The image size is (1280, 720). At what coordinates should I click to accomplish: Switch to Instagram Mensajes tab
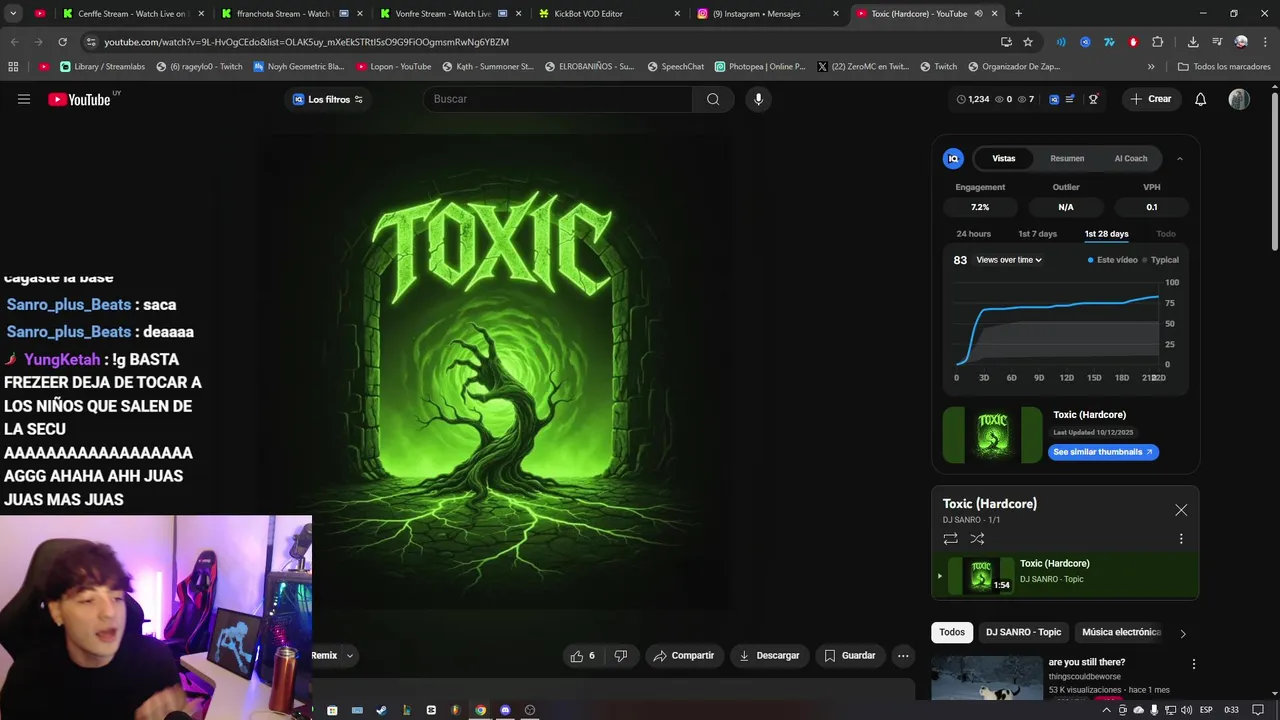click(x=767, y=14)
